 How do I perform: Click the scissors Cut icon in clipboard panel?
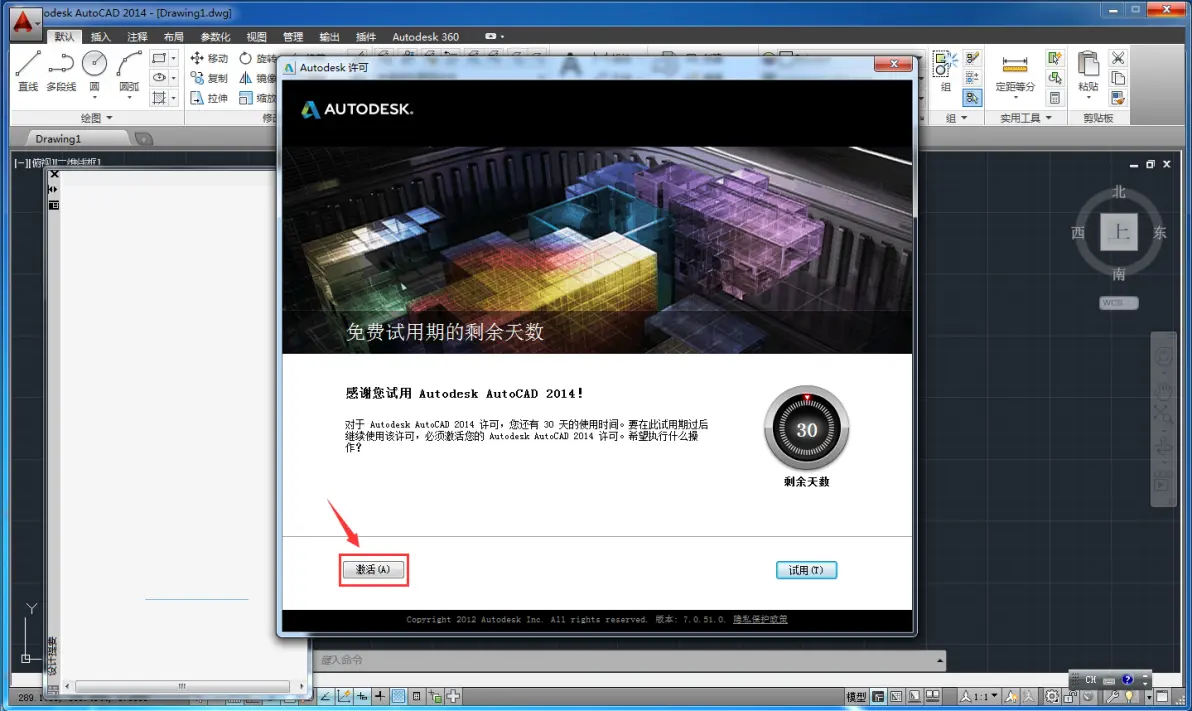[1118, 58]
